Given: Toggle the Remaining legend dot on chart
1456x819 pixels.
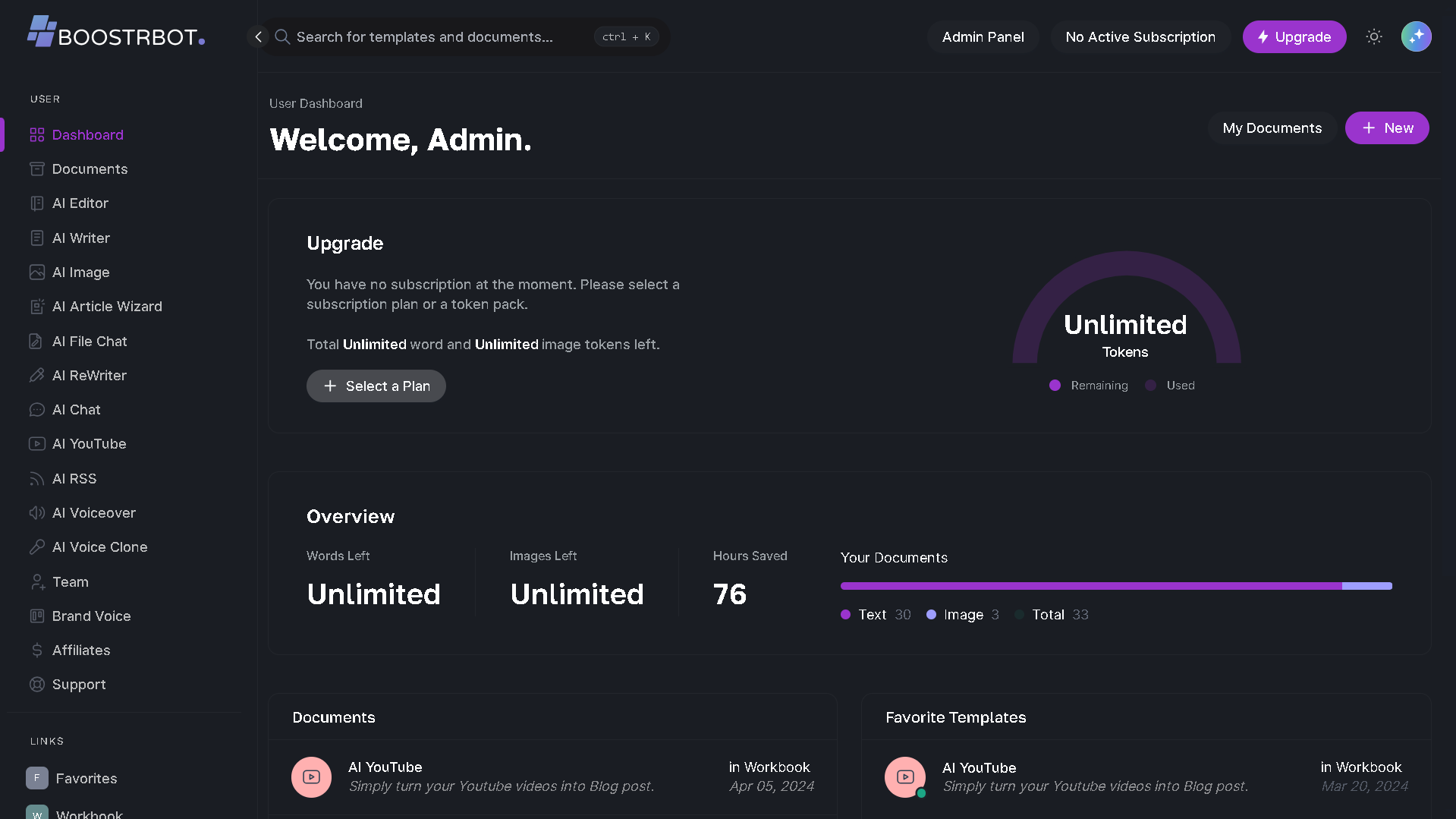Looking at the screenshot, I should (1055, 386).
